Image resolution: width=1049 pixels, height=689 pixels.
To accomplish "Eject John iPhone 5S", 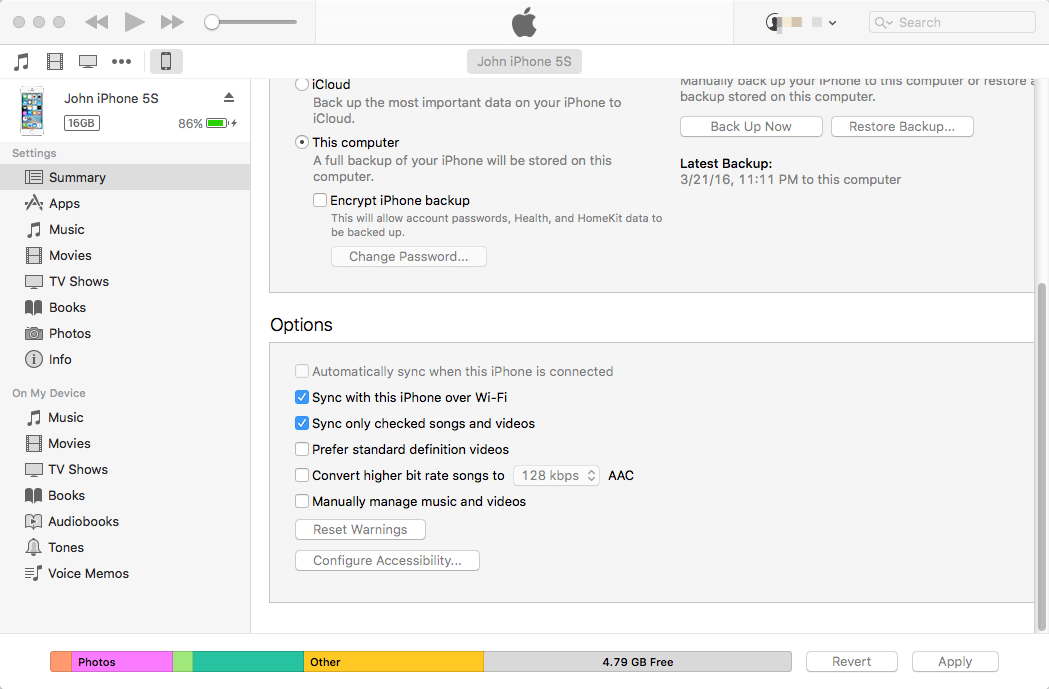I will tap(229, 98).
